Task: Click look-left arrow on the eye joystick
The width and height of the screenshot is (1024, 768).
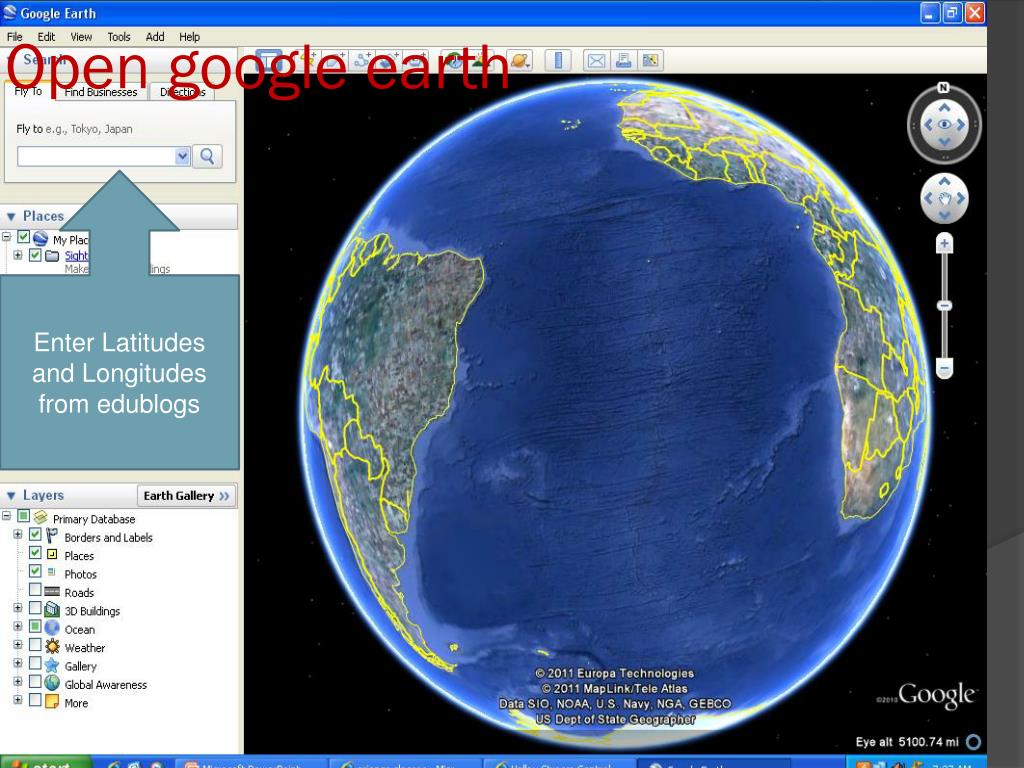Action: point(927,125)
